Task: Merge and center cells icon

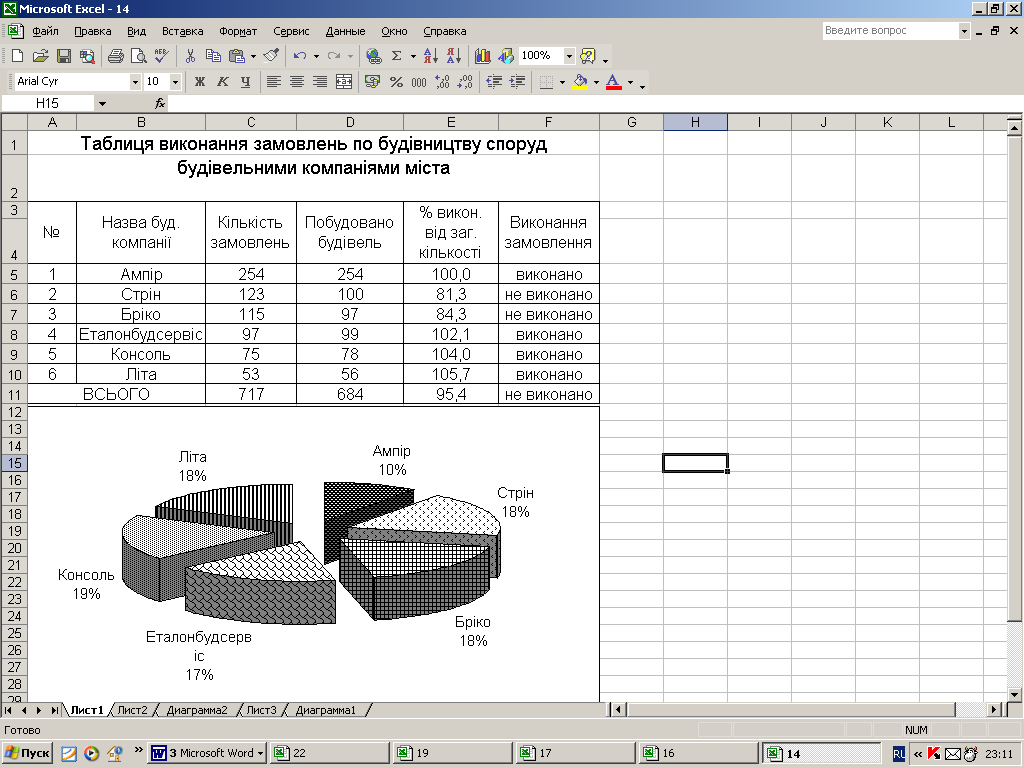Action: click(x=344, y=82)
